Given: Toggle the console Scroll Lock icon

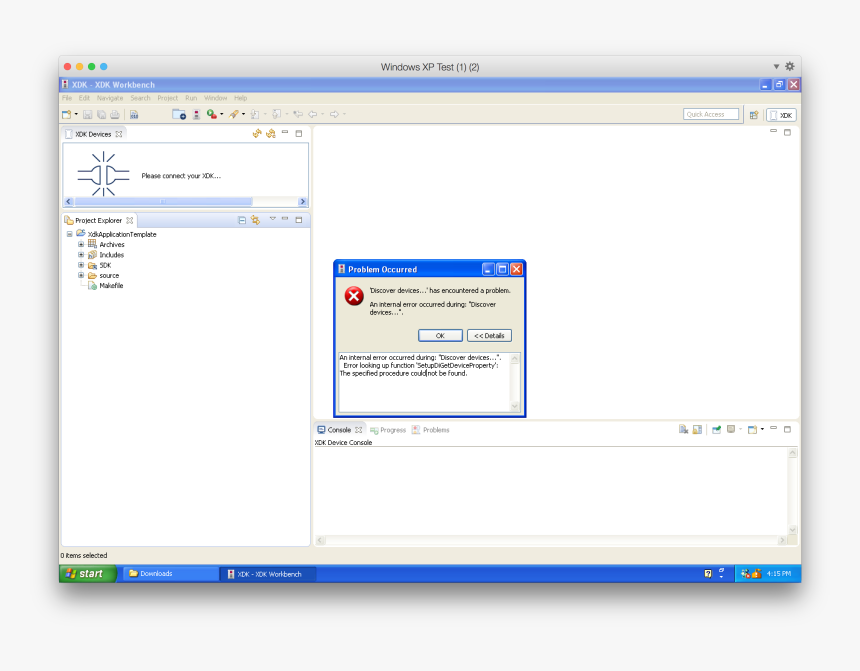Looking at the screenshot, I should pos(697,430).
